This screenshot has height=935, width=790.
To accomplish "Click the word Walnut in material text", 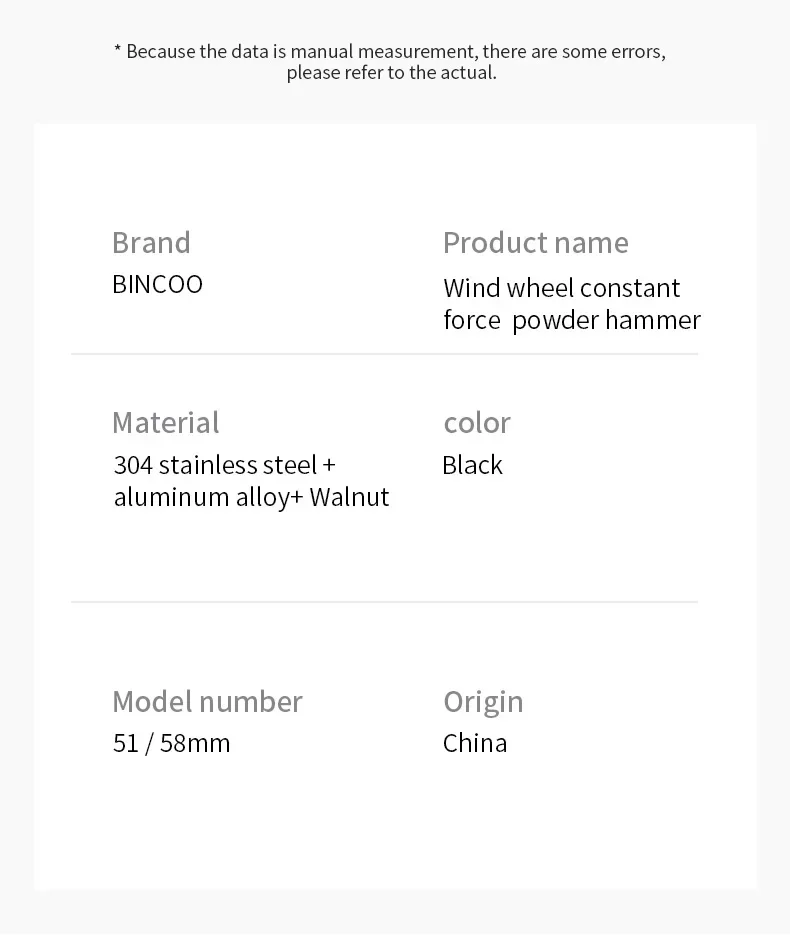I will pos(349,497).
